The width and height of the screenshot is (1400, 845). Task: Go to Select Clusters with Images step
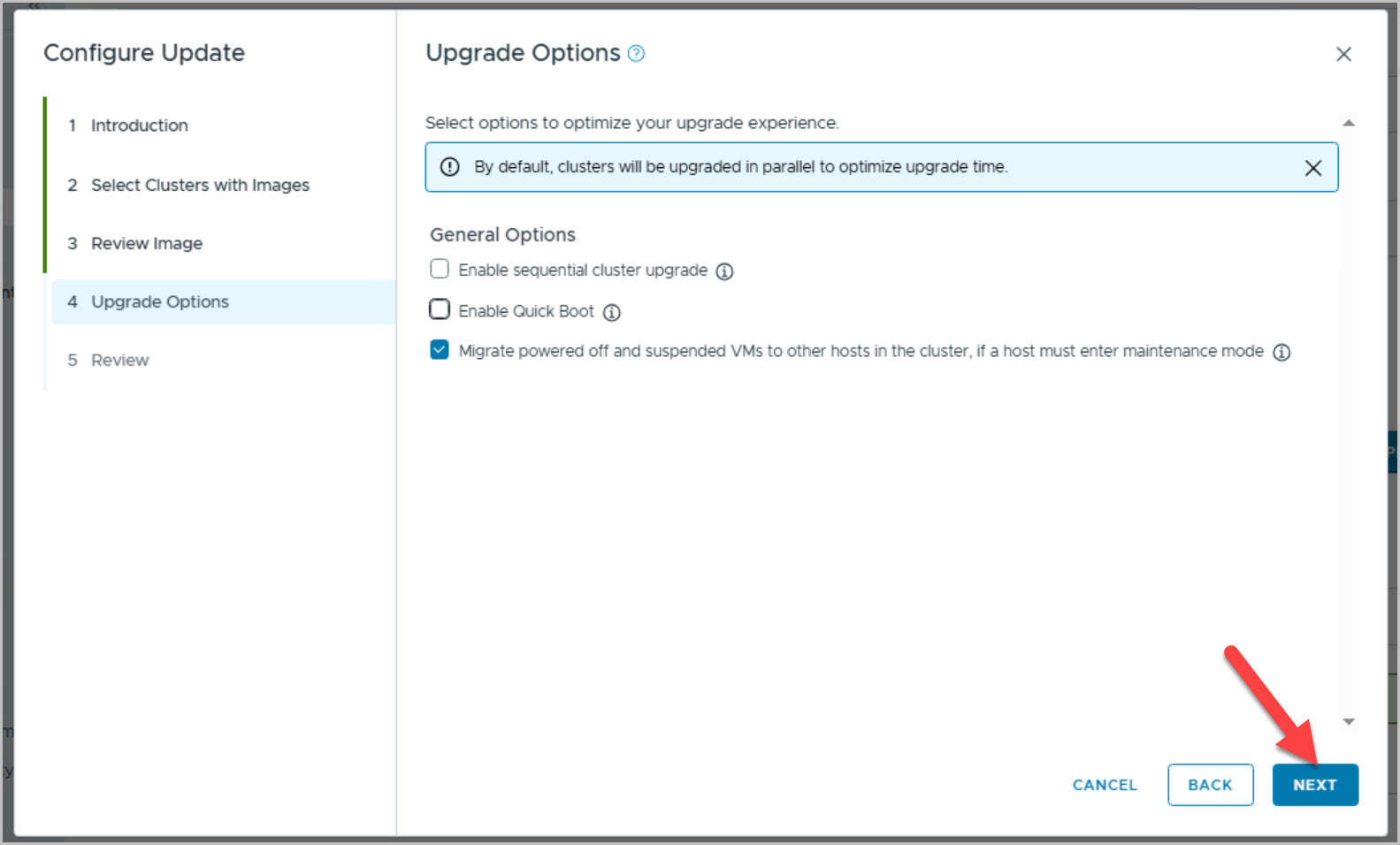tap(200, 185)
